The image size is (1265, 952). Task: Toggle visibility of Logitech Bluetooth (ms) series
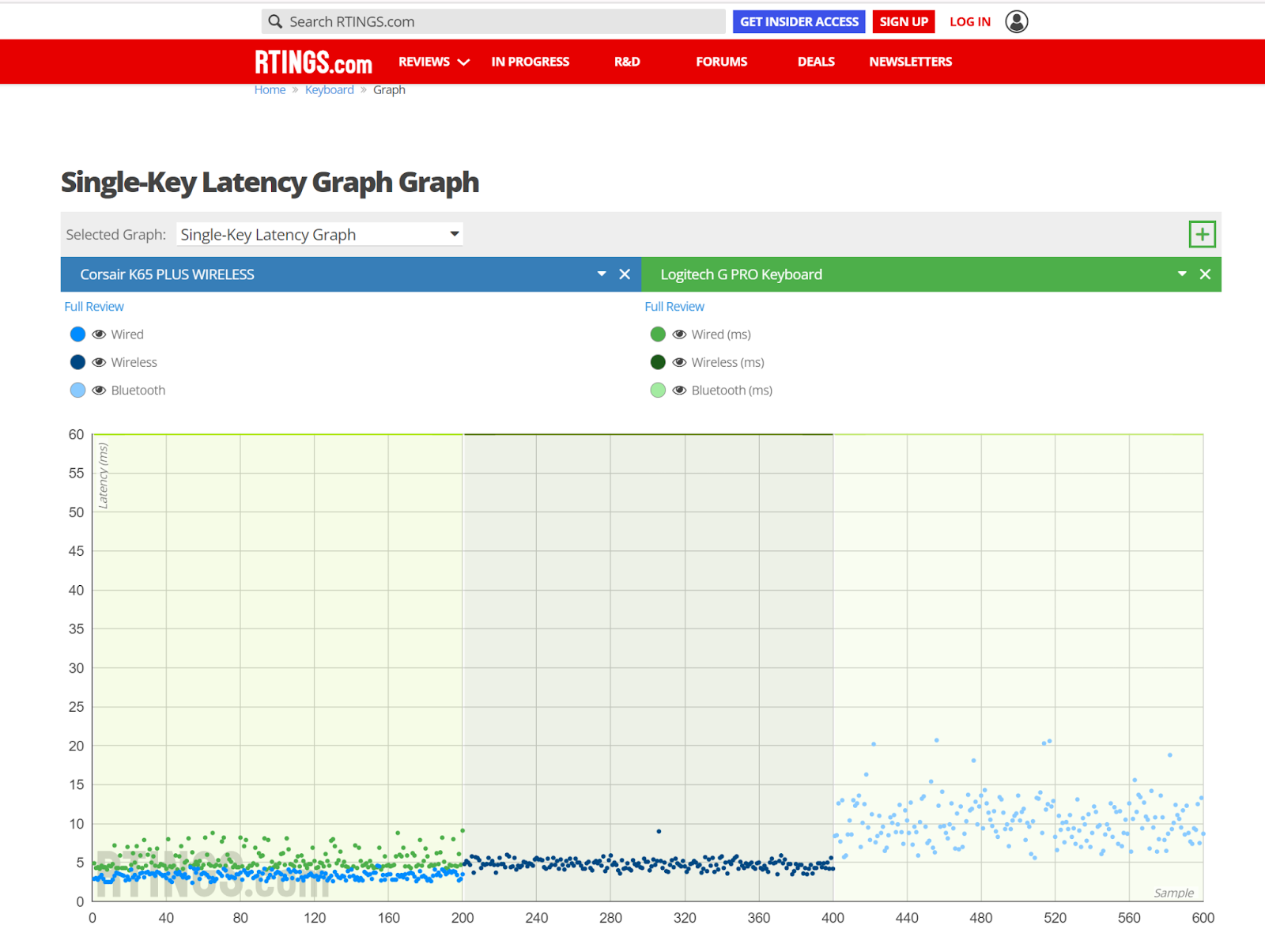679,390
